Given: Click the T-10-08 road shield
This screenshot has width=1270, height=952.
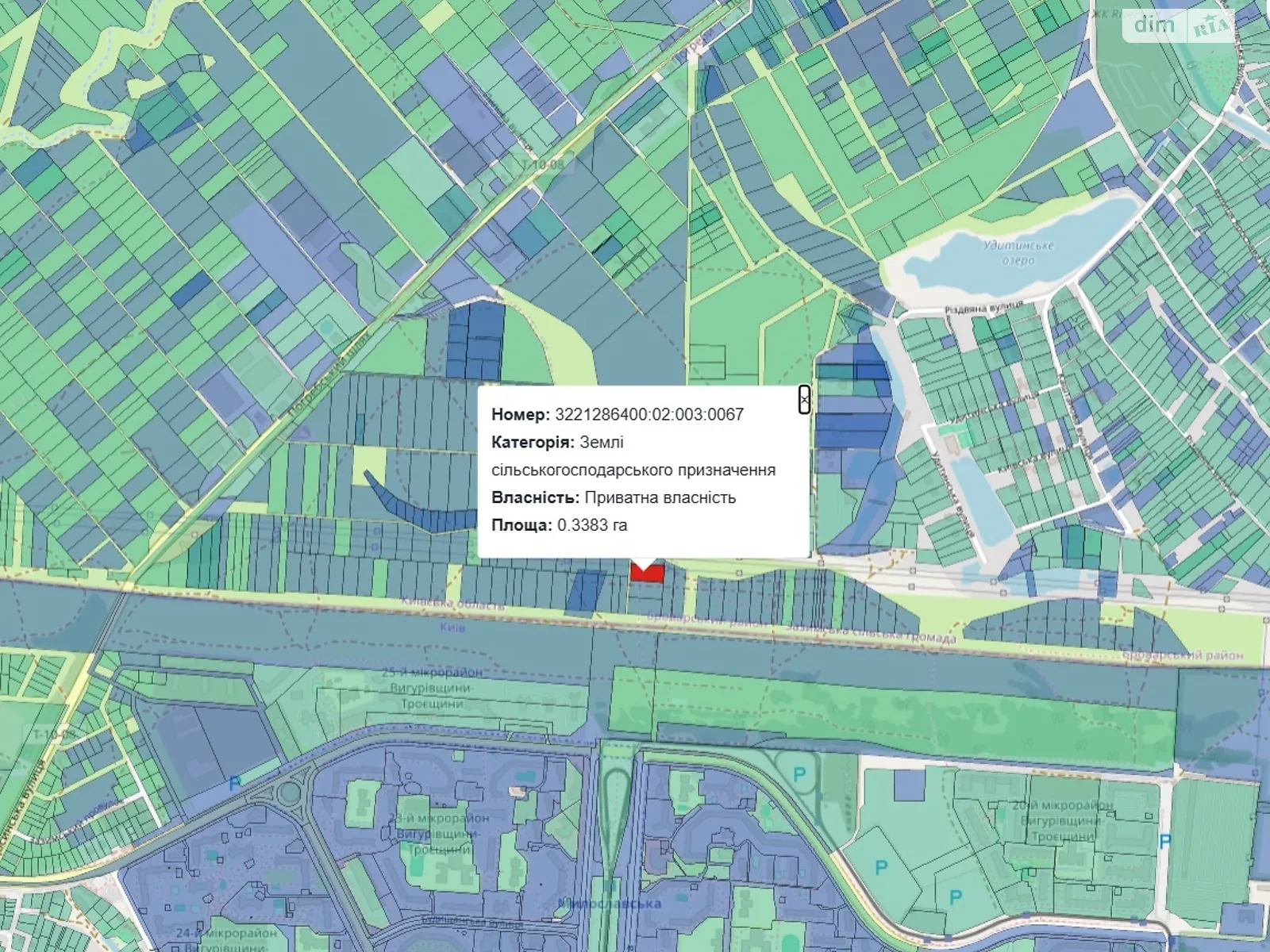Looking at the screenshot, I should click(543, 165).
